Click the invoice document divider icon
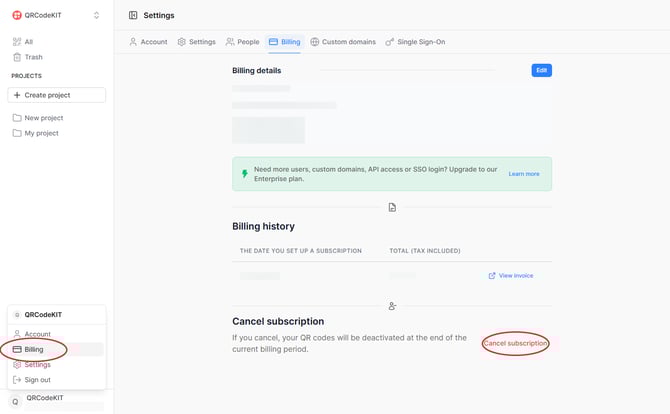Image resolution: width=670 pixels, height=414 pixels. [x=392, y=207]
